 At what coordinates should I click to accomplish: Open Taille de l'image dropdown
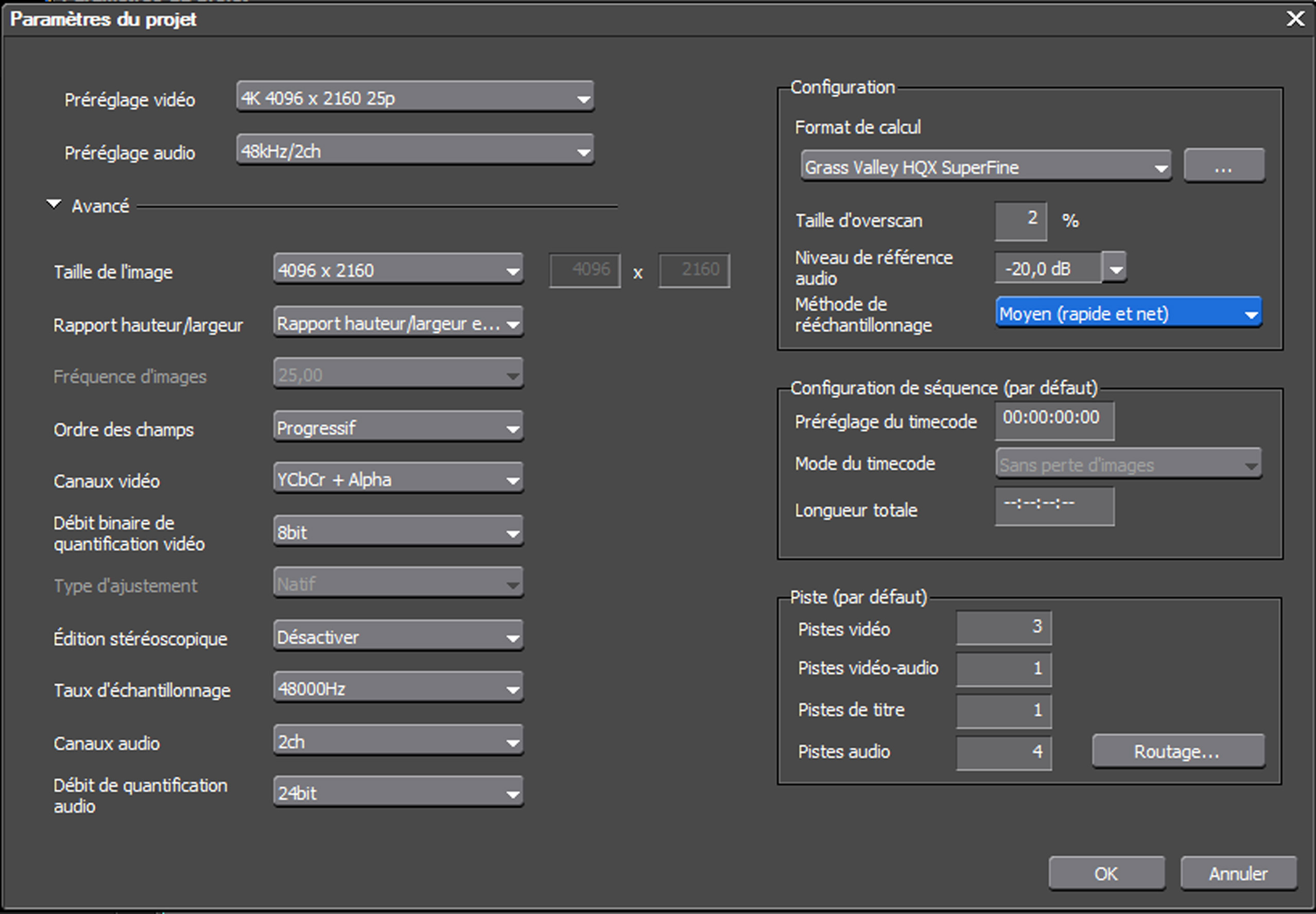[x=398, y=270]
